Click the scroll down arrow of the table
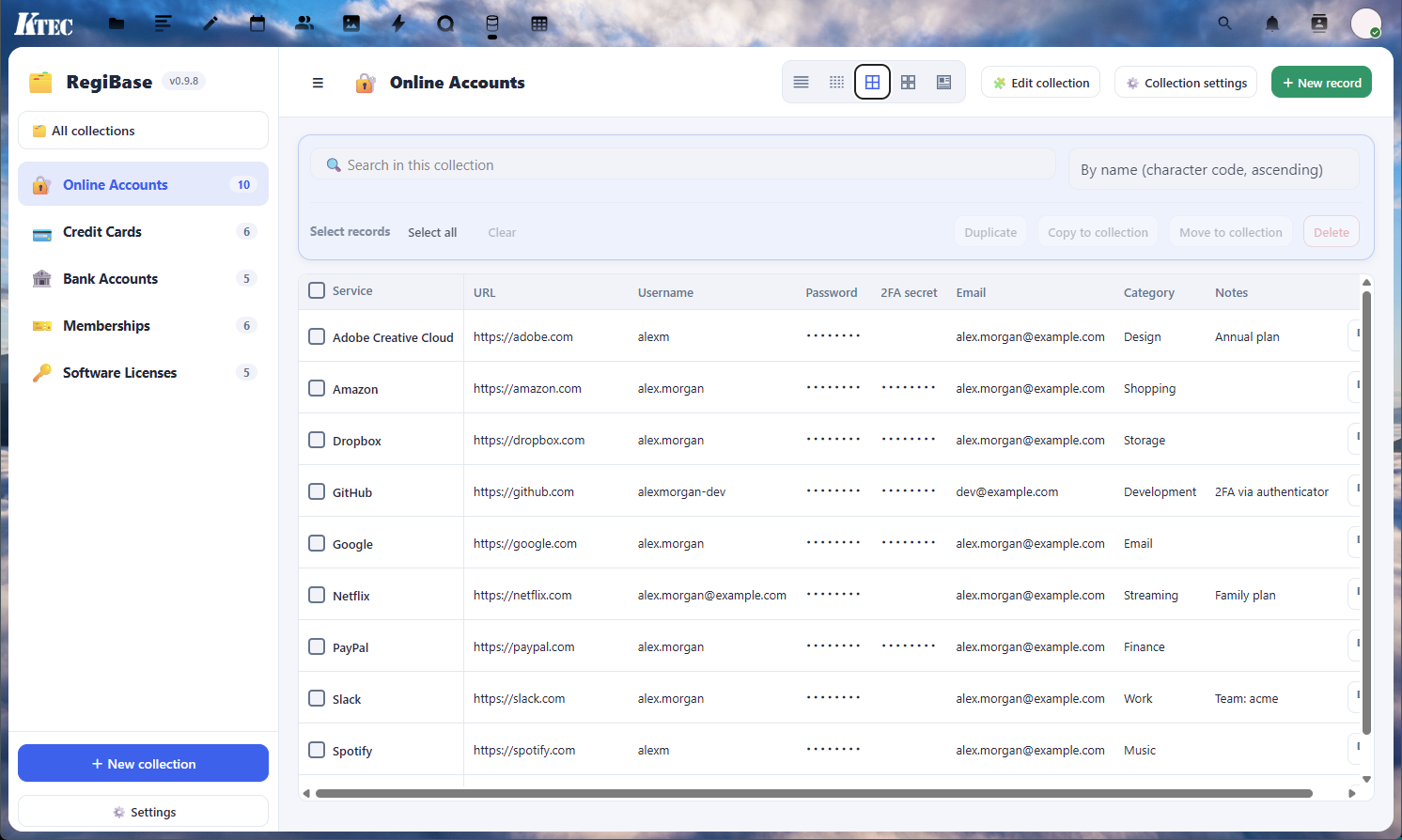This screenshot has height=840, width=1402. [1366, 778]
